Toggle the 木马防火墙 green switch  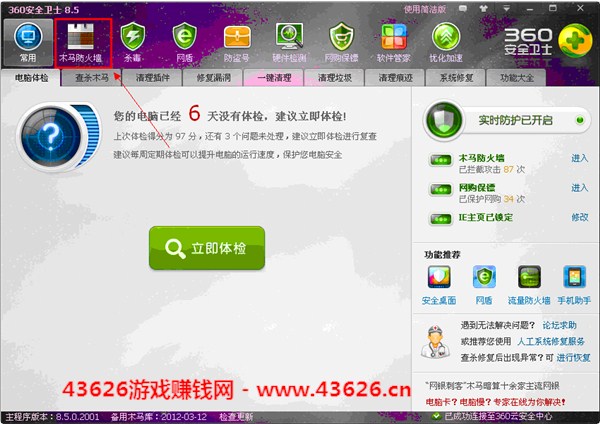pyautogui.click(x=440, y=160)
